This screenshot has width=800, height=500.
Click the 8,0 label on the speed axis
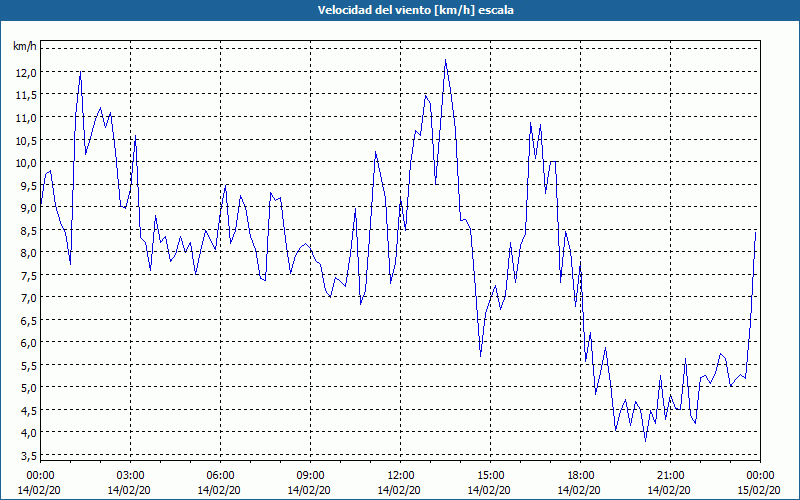click(28, 253)
